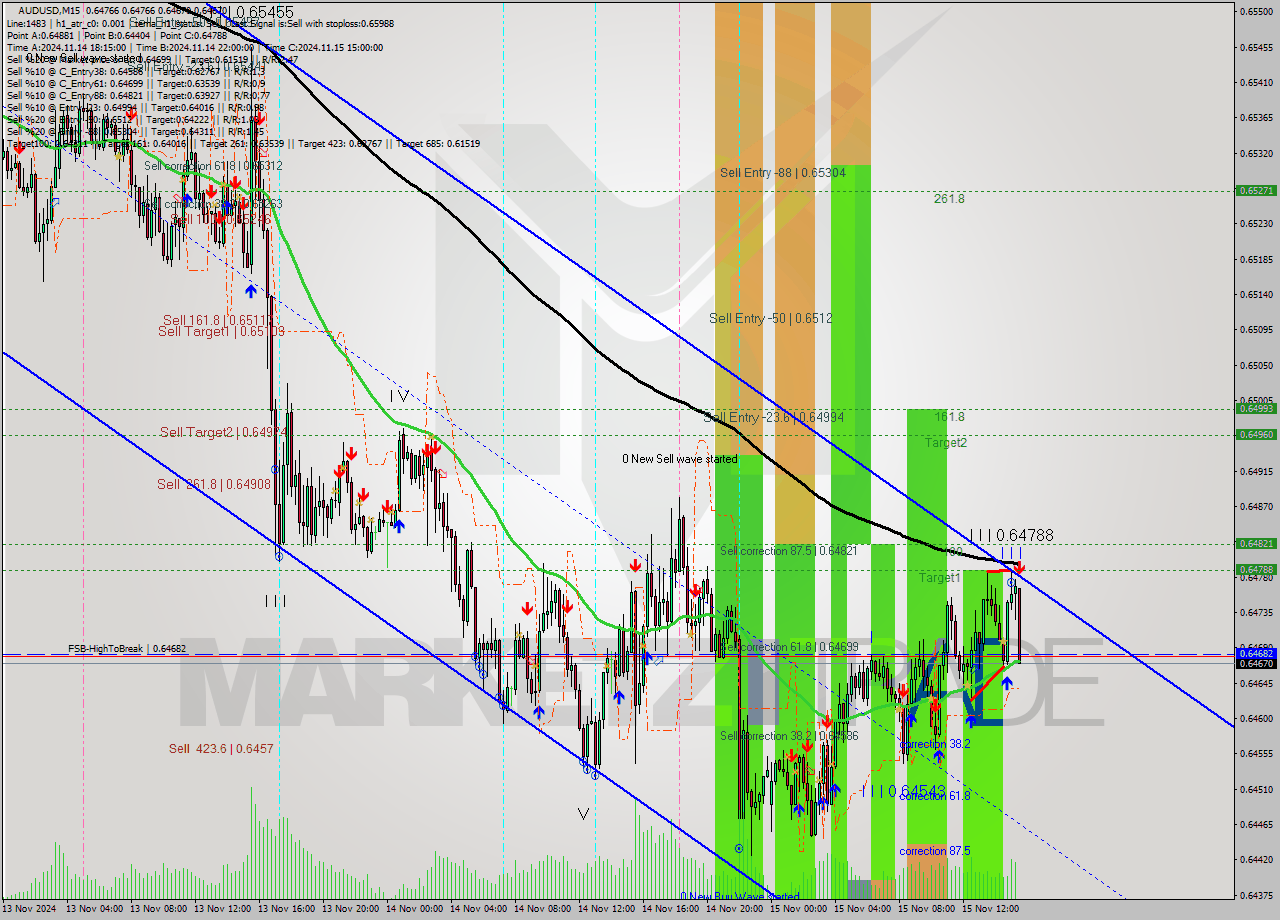This screenshot has height=920, width=1280.
Task: Click the blue 'correction 38.2' label
Action: pyautogui.click(x=935, y=744)
